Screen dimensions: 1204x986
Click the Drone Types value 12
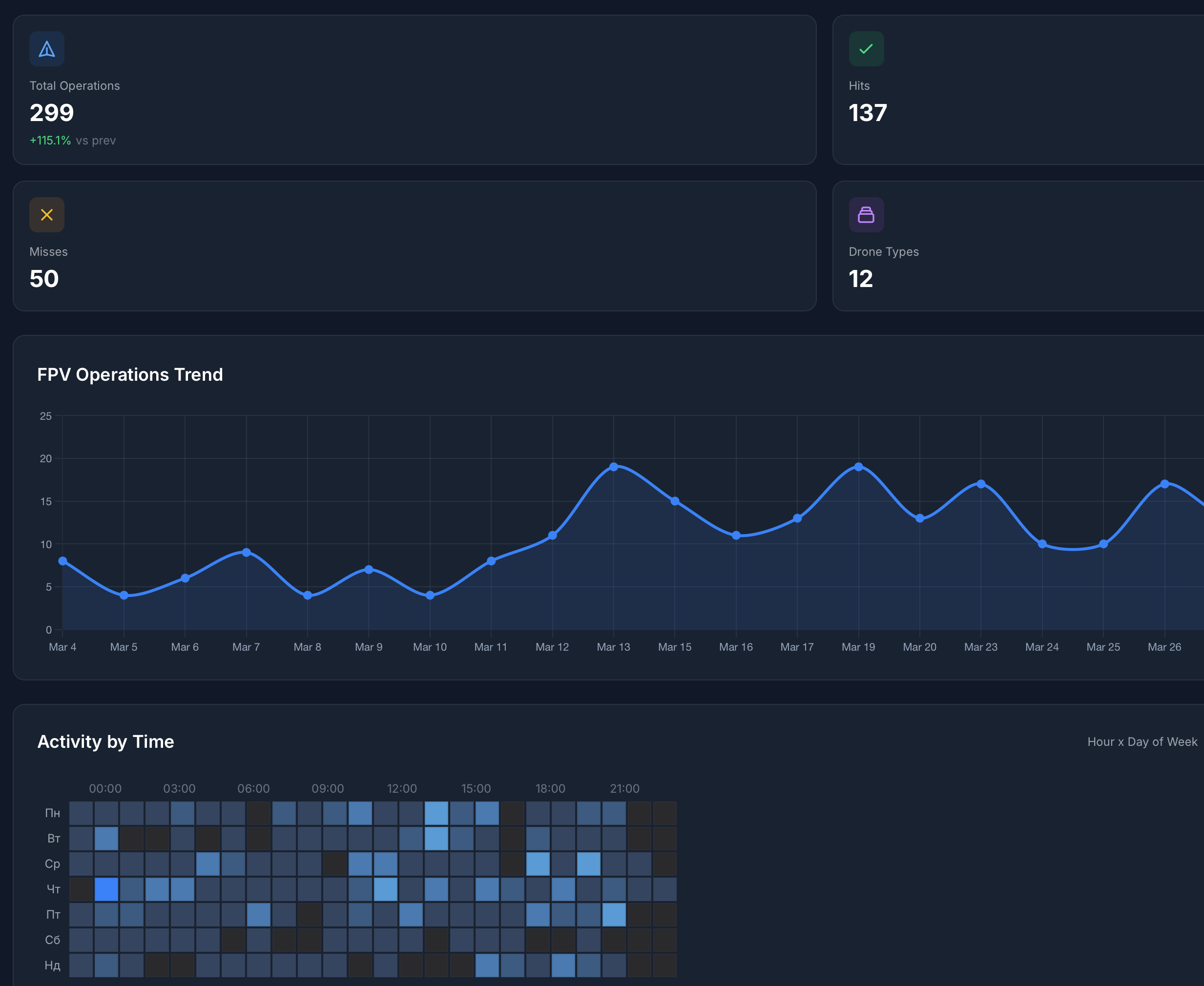861,279
